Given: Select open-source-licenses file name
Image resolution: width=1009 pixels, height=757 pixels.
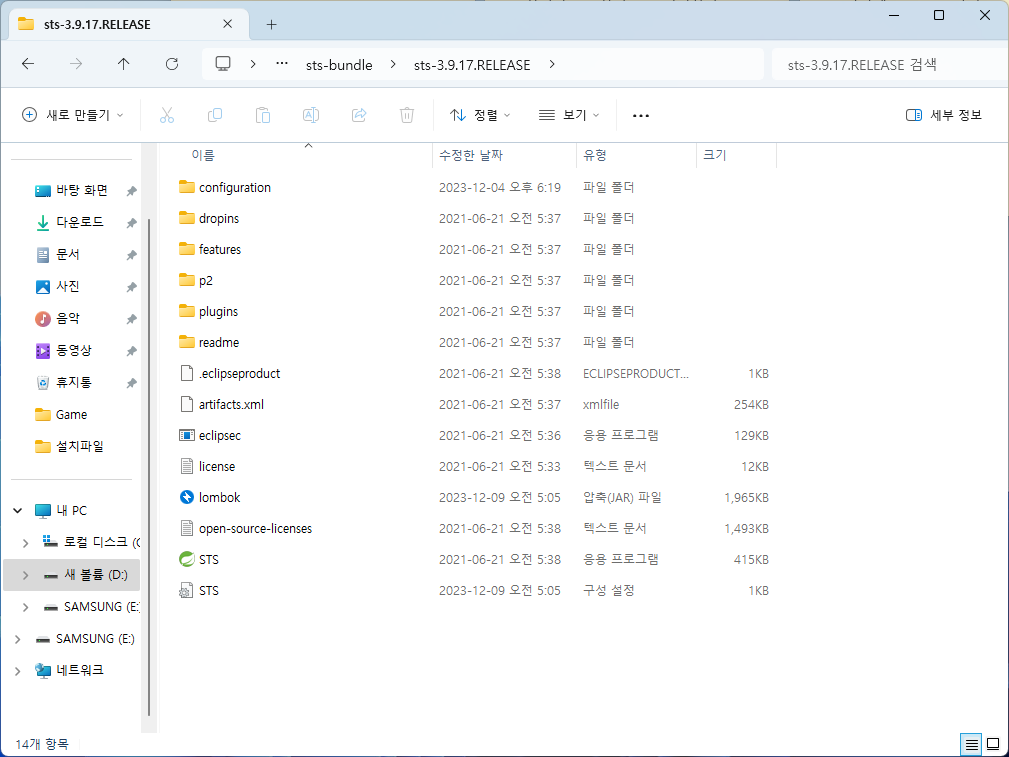Looking at the screenshot, I should pos(255,528).
